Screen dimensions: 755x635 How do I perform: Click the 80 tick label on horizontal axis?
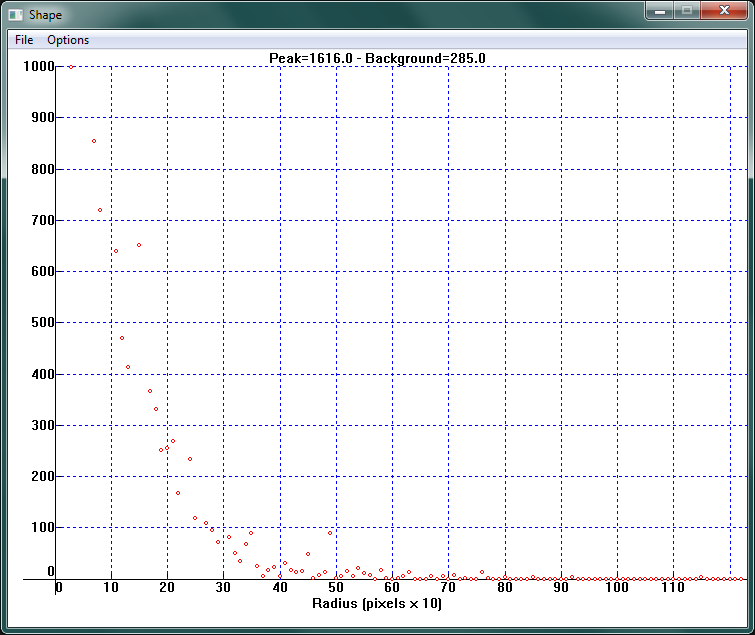505,588
